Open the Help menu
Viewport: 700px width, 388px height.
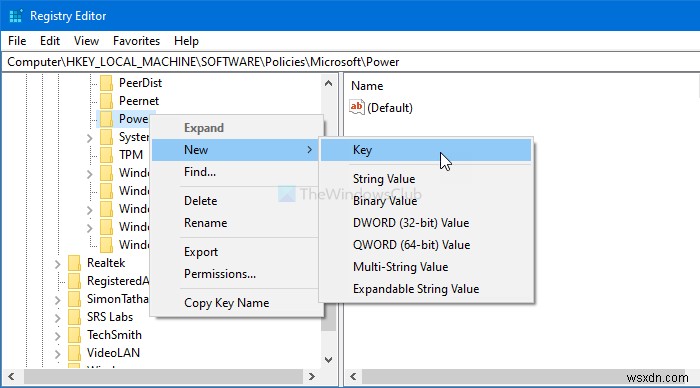(x=186, y=41)
